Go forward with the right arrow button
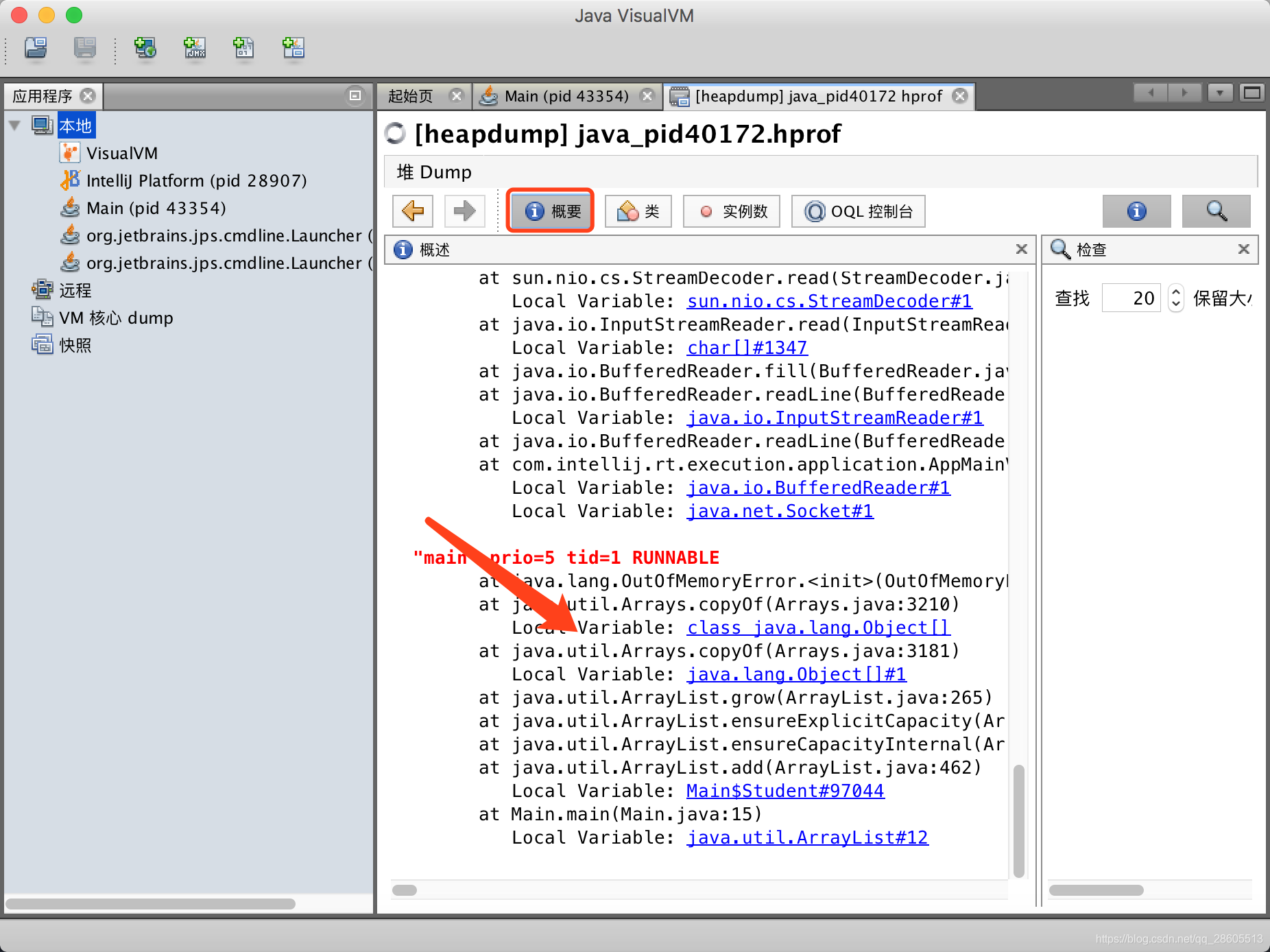The image size is (1270, 952). 464,211
